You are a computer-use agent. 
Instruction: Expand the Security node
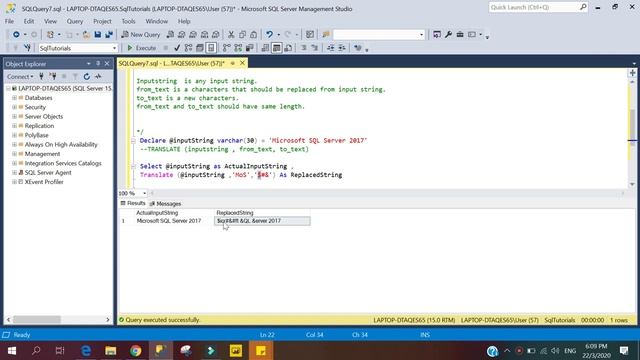coord(14,107)
